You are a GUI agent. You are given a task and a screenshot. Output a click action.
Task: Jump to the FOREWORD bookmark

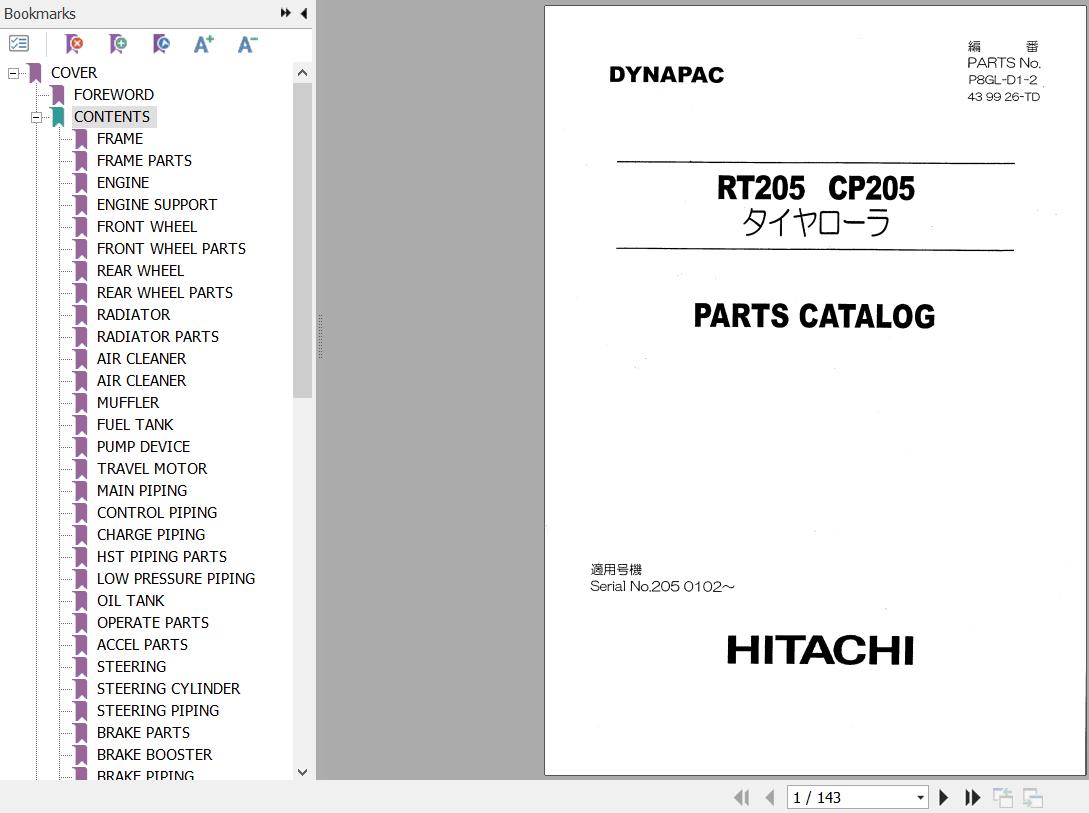pyautogui.click(x=113, y=95)
